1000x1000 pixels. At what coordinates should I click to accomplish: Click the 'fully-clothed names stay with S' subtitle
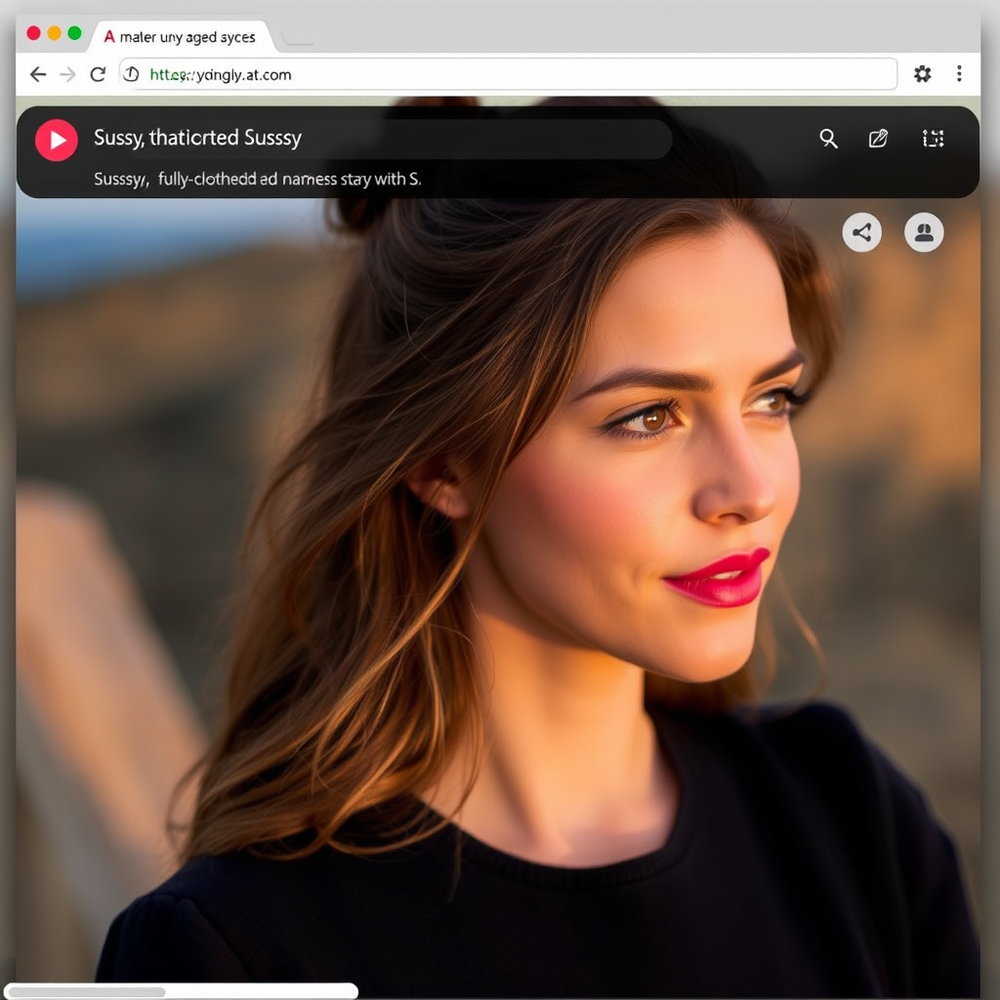click(257, 178)
